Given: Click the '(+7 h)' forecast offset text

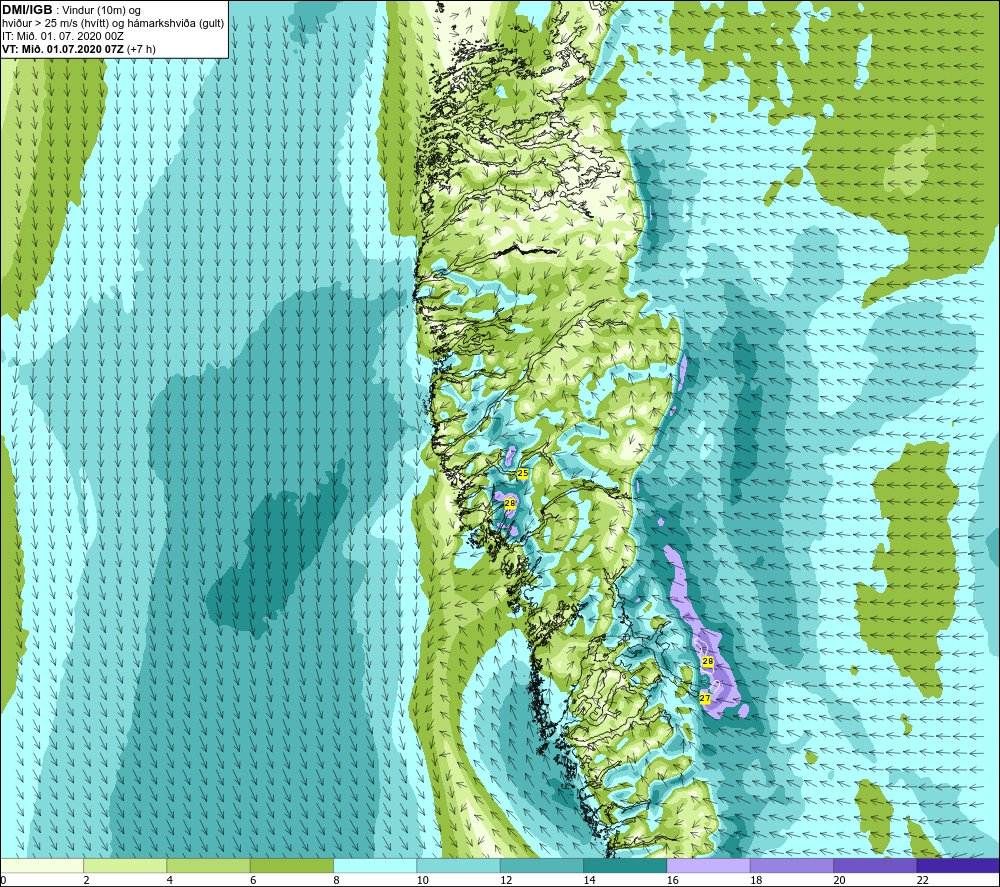Looking at the screenshot, I should point(142,49).
